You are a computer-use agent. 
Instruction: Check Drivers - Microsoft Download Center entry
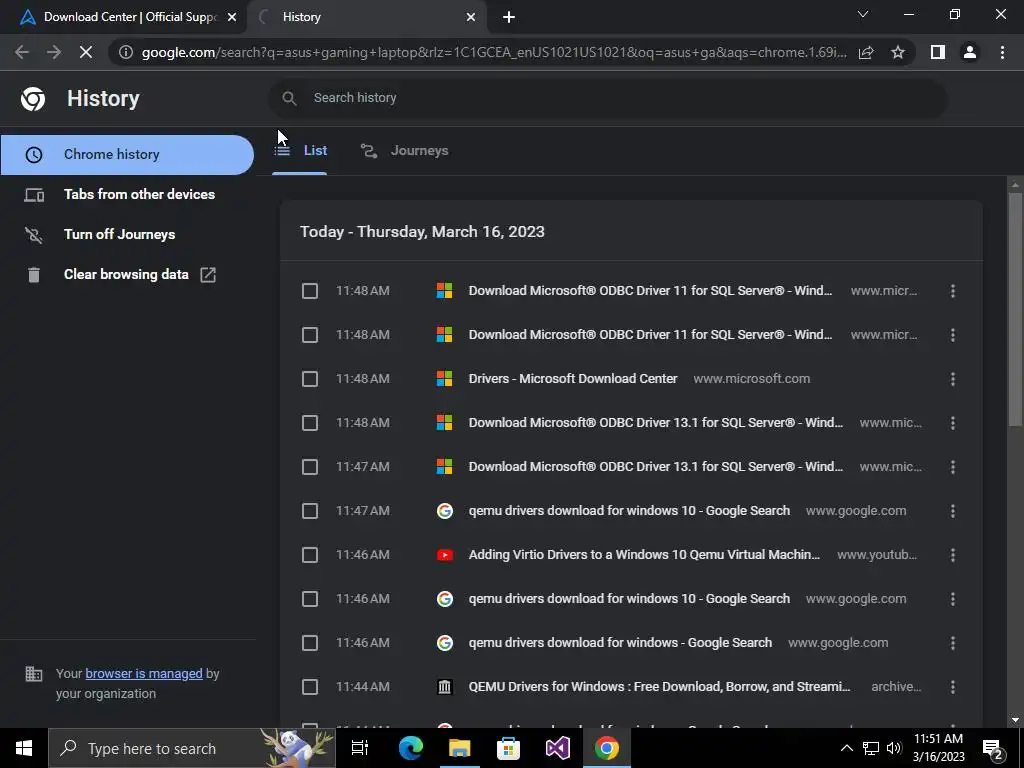310,379
